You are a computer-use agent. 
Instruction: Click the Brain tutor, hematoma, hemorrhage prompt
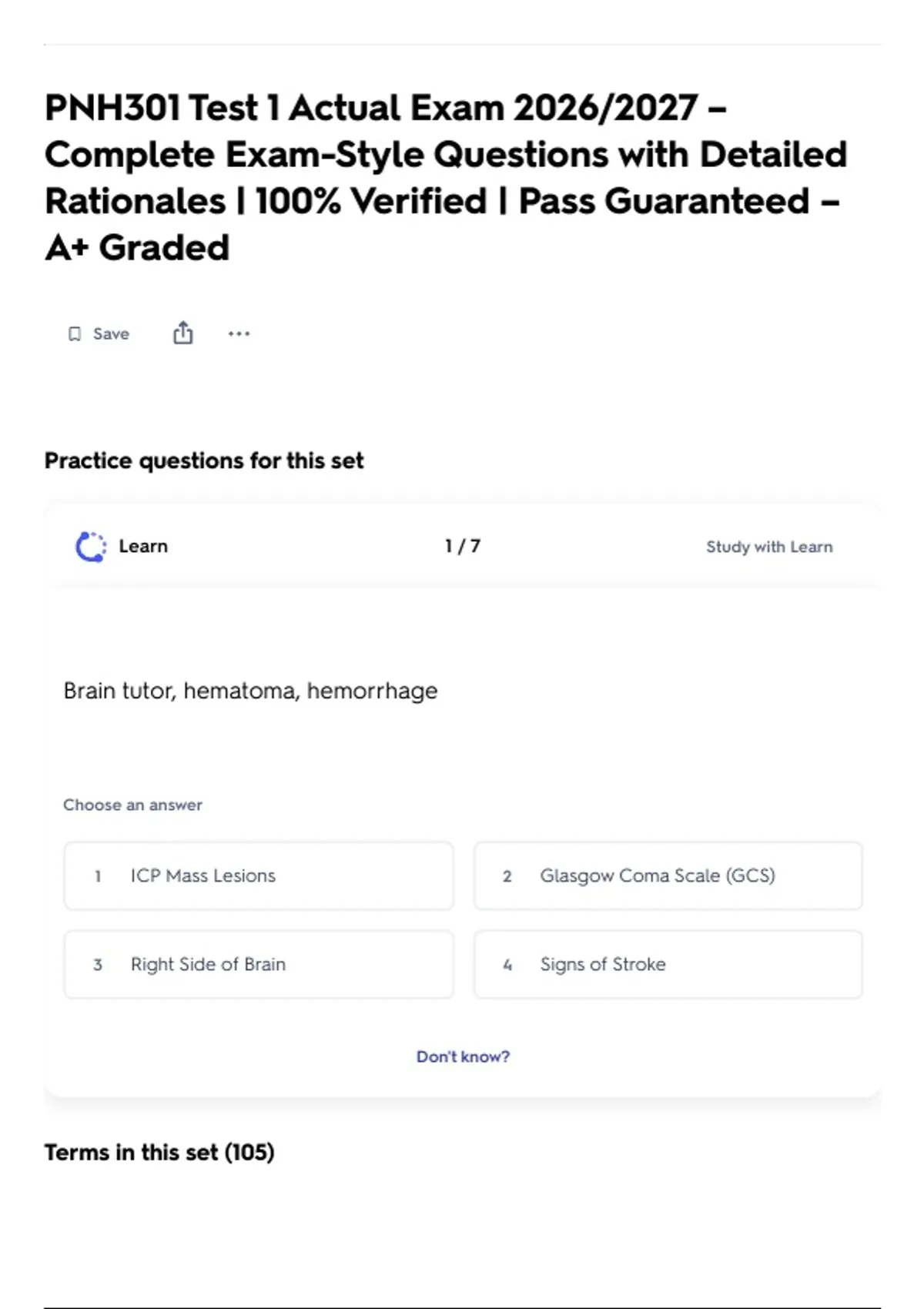pyautogui.click(x=250, y=691)
